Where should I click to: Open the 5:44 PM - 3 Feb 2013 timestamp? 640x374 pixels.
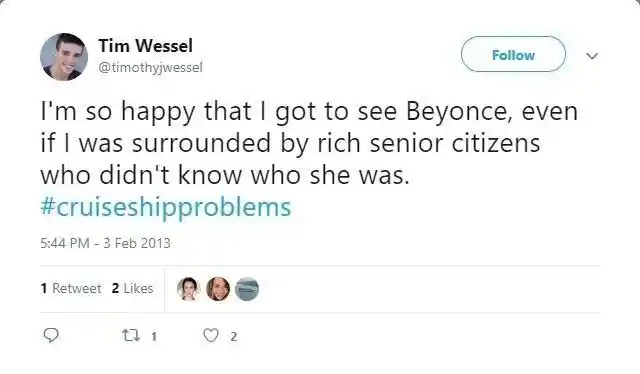click(x=105, y=243)
